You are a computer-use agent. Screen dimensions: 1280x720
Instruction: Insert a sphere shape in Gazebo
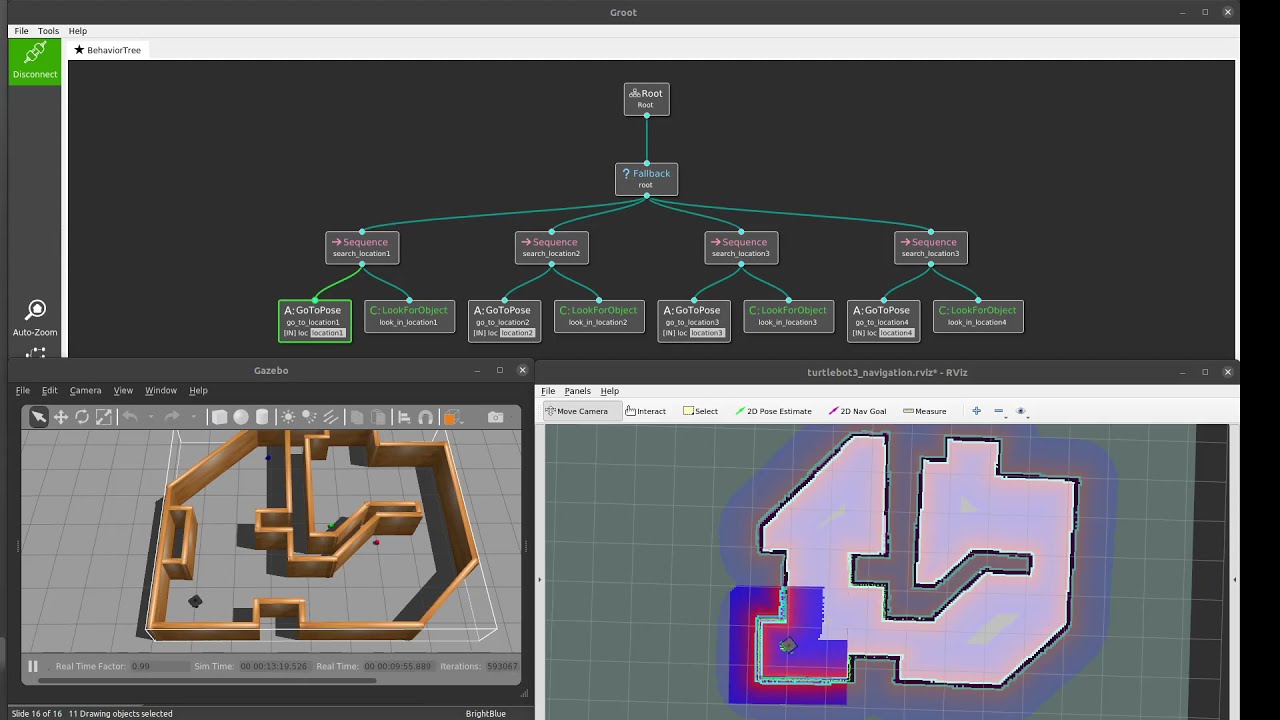241,417
